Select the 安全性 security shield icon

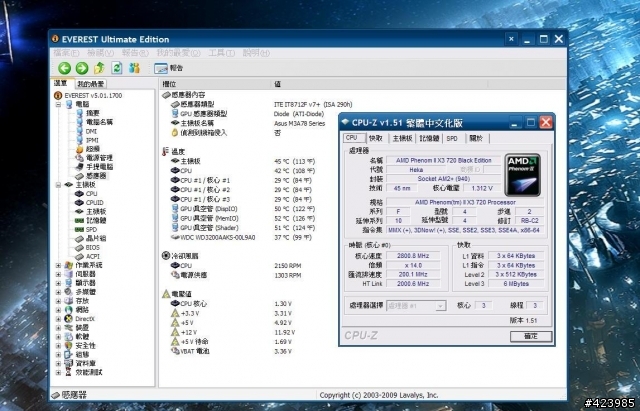coord(69,346)
